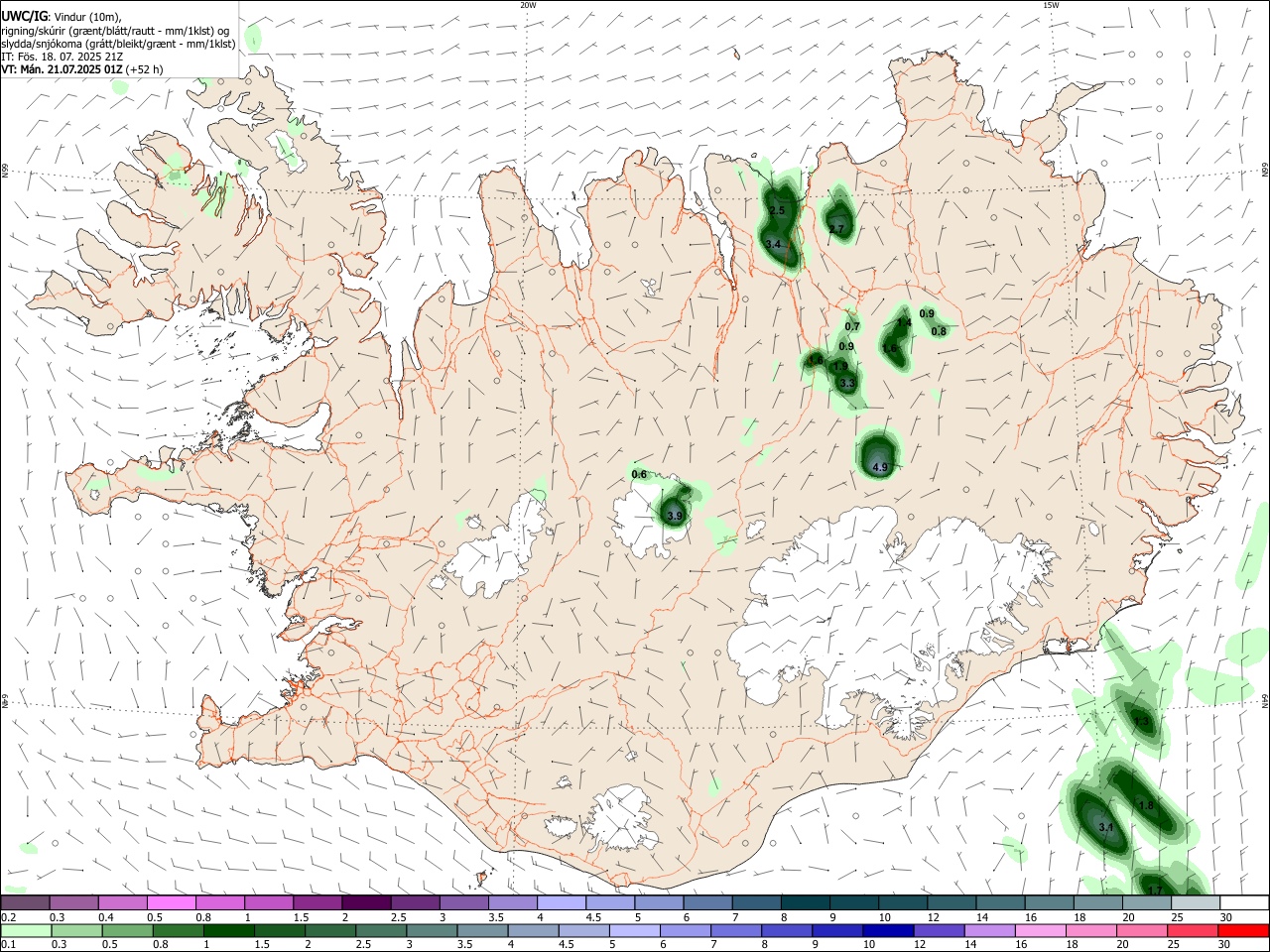Screen dimensions: 1270x952
Task: Click the pale grey 25 swatch in upper legend
Action: coord(1195,903)
